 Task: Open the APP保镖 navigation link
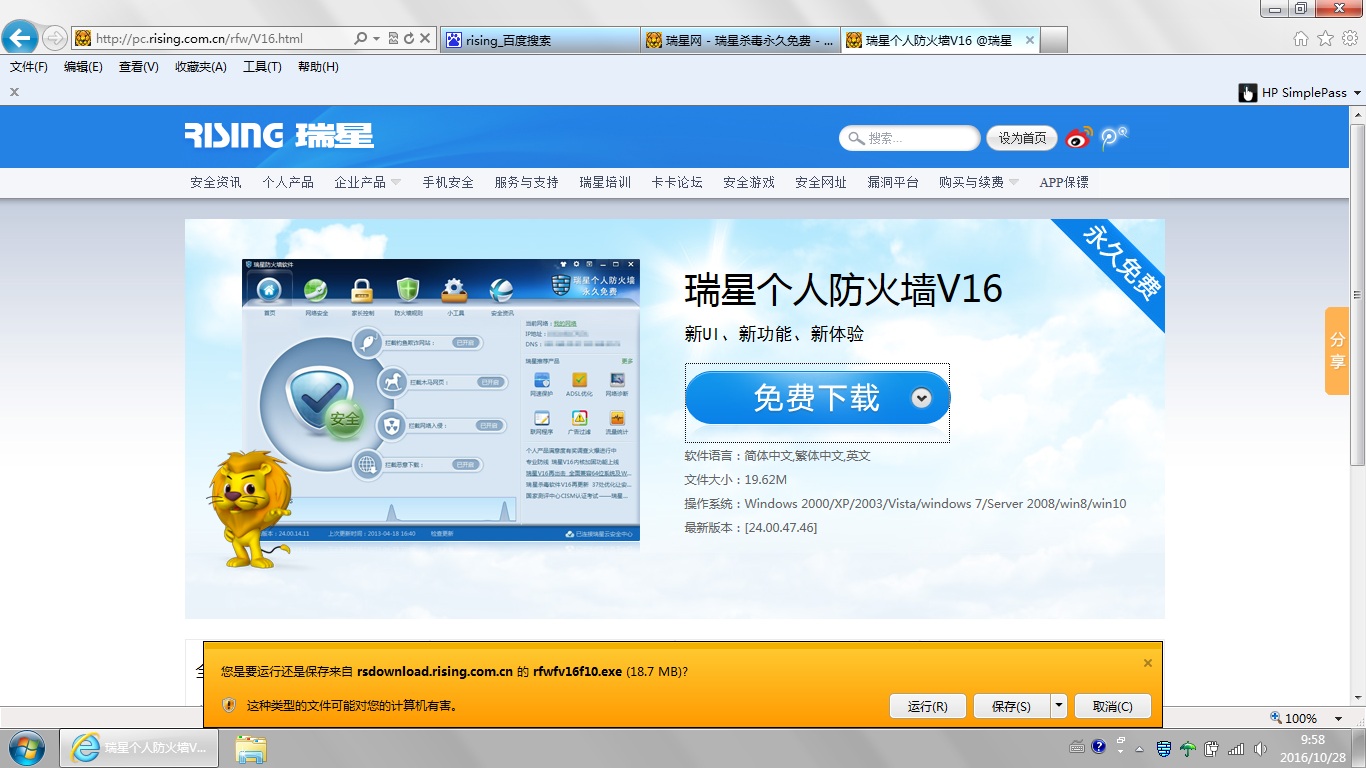click(x=1064, y=182)
